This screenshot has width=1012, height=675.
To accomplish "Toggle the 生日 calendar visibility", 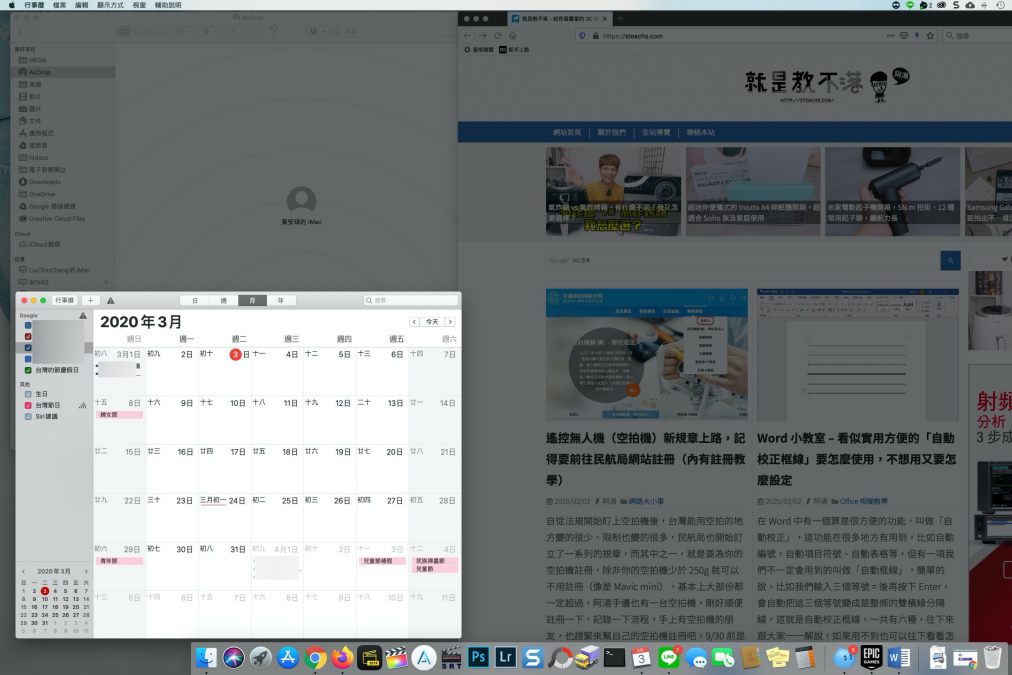I will pos(28,394).
